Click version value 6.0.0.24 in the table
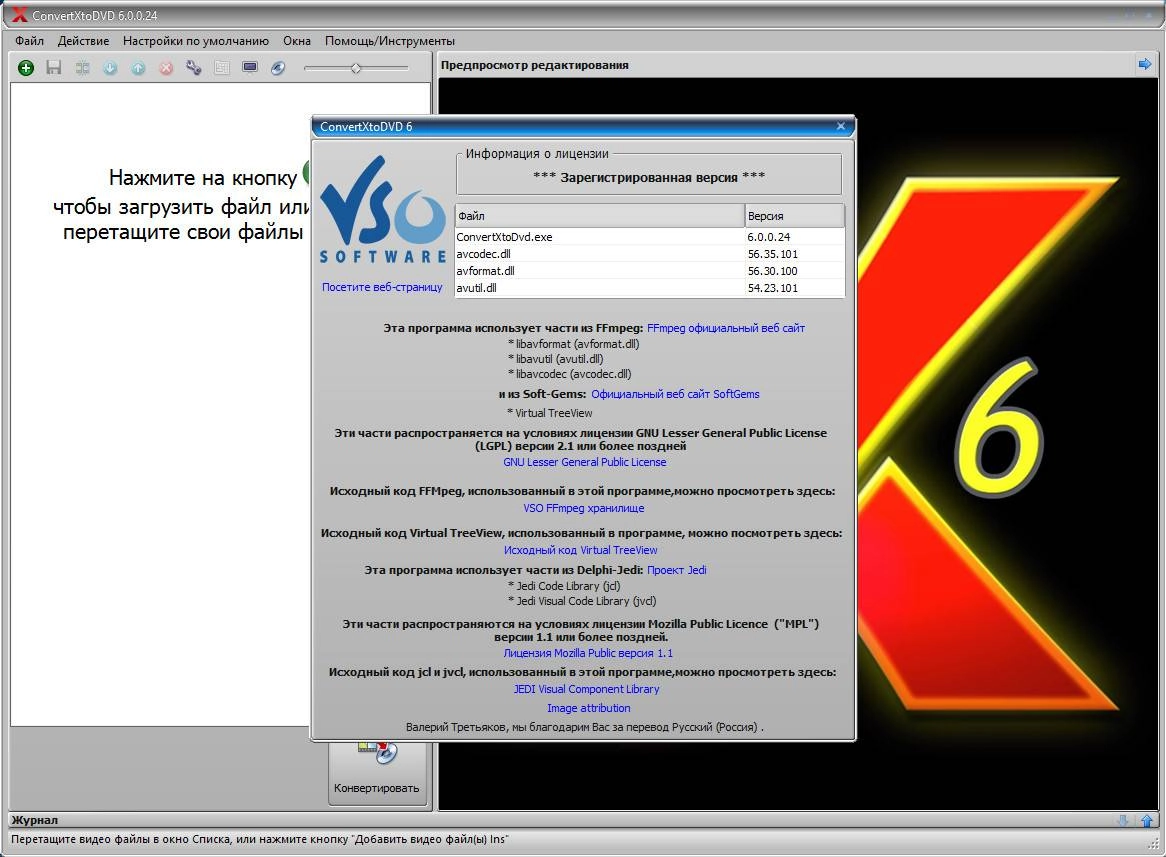The height and width of the screenshot is (857, 1166). 769,237
